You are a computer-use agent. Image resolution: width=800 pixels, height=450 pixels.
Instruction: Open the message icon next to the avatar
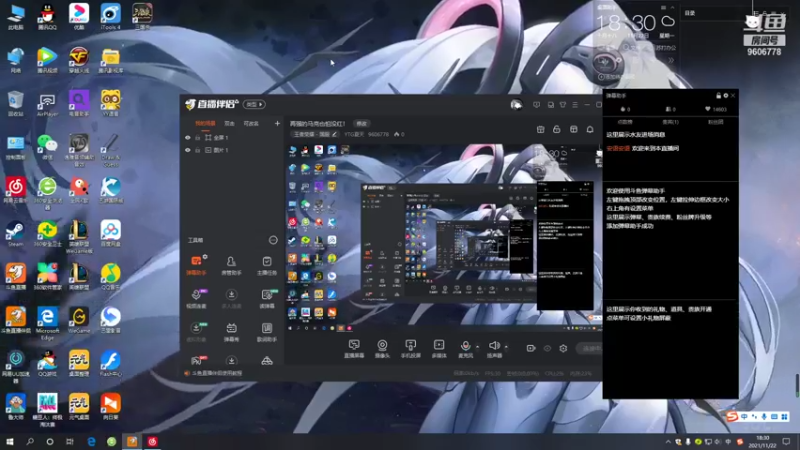tap(536, 105)
